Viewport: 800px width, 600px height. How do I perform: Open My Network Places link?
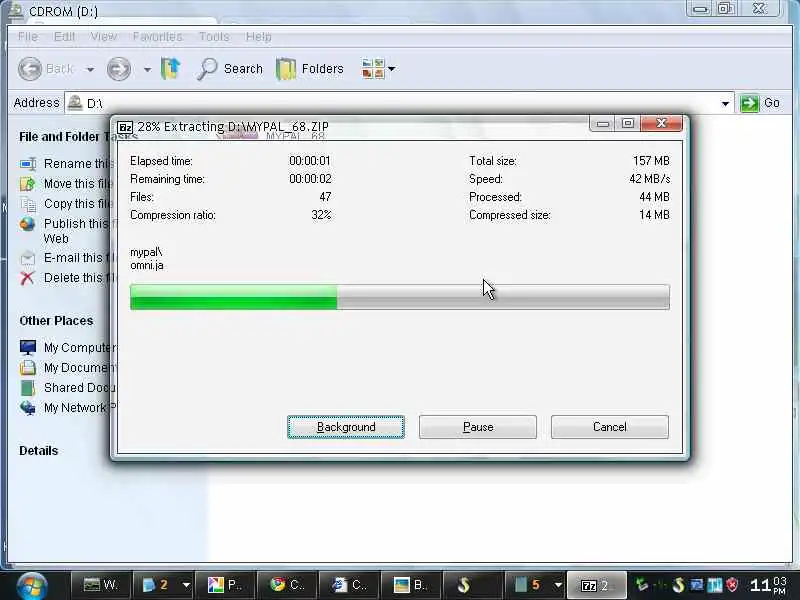(x=79, y=408)
